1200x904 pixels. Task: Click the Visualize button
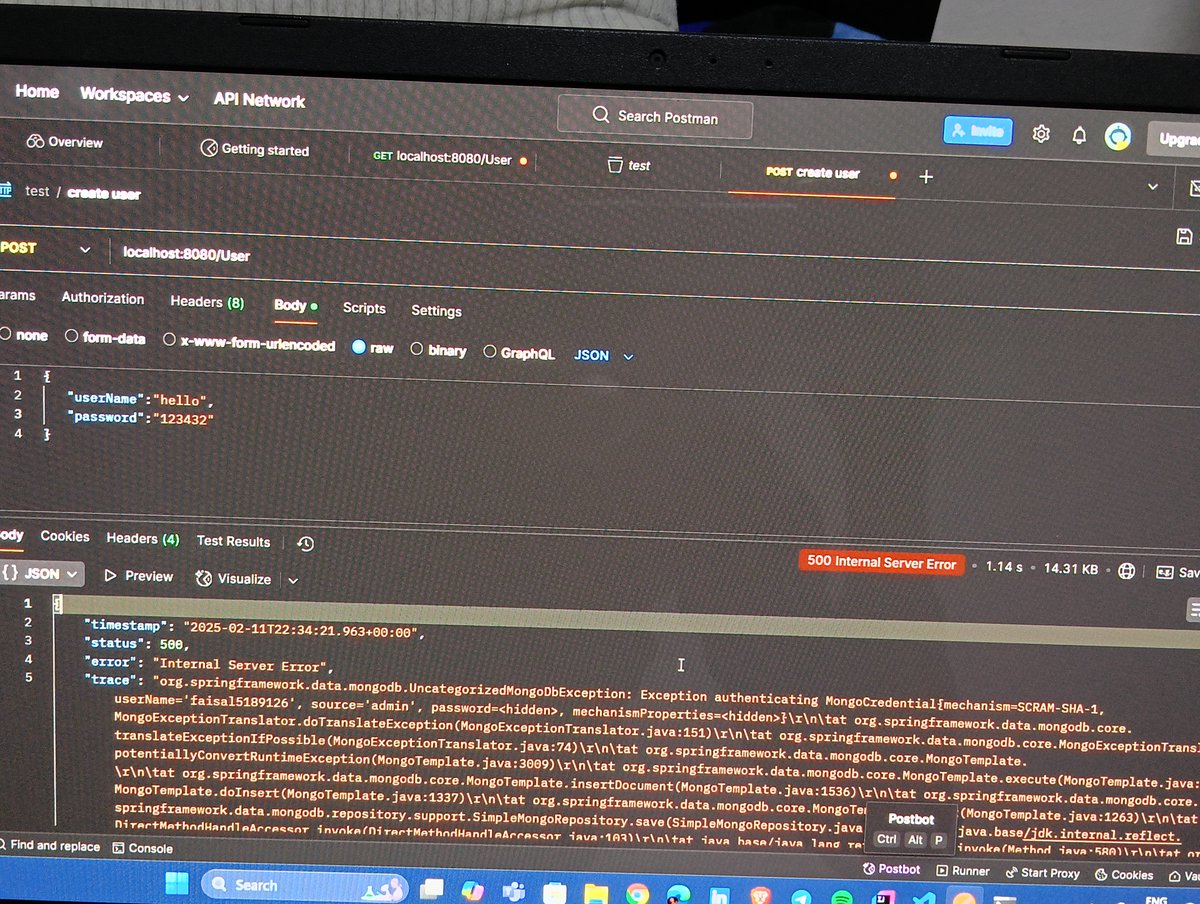coord(234,579)
